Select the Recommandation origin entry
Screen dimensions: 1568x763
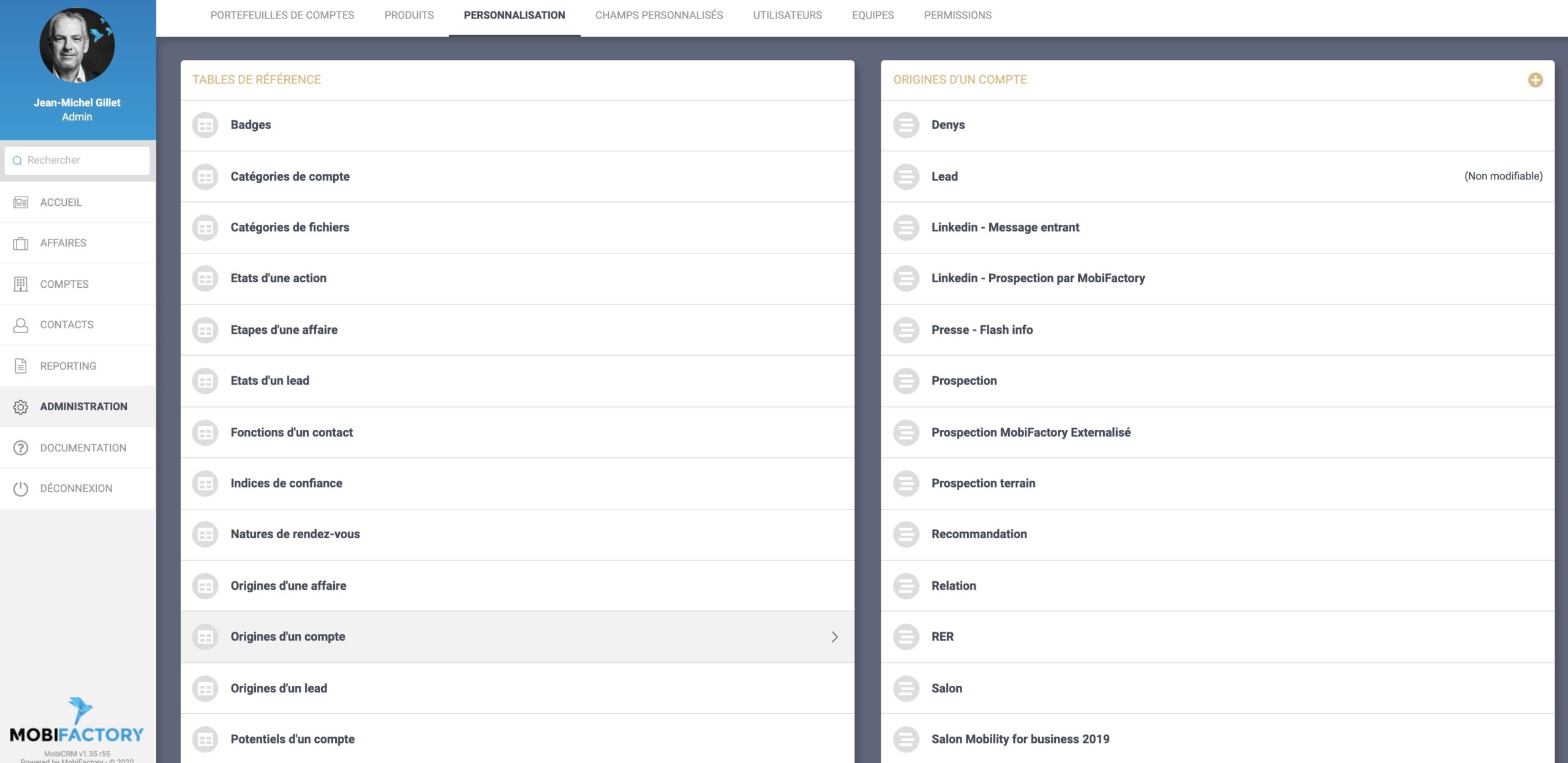click(x=979, y=534)
